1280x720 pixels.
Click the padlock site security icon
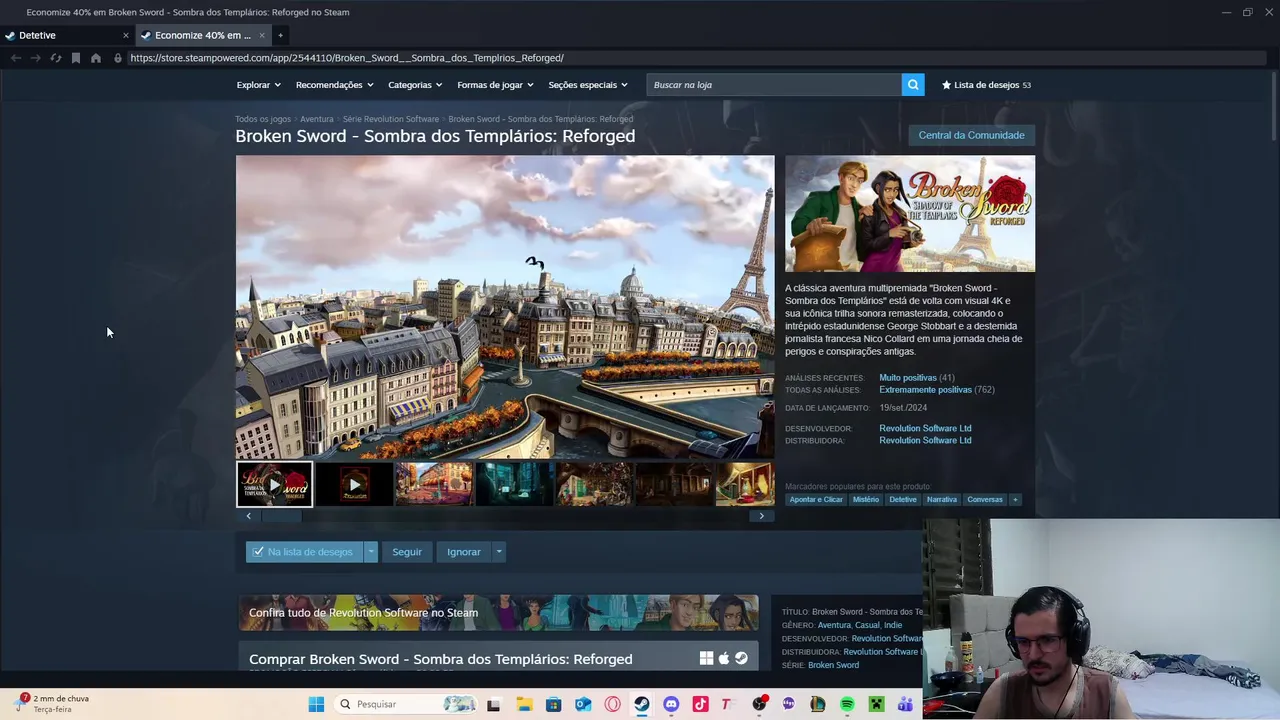coord(118,58)
